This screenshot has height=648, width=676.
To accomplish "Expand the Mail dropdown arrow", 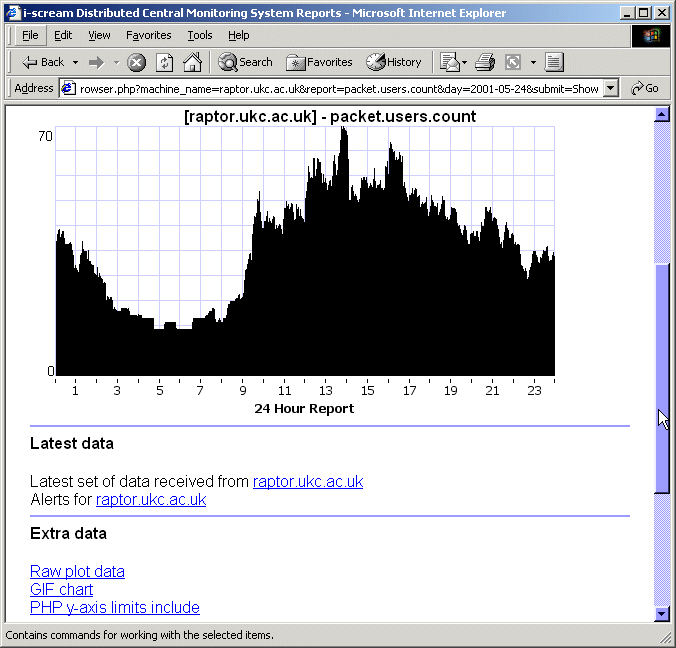I will pyautogui.click(x=464, y=63).
